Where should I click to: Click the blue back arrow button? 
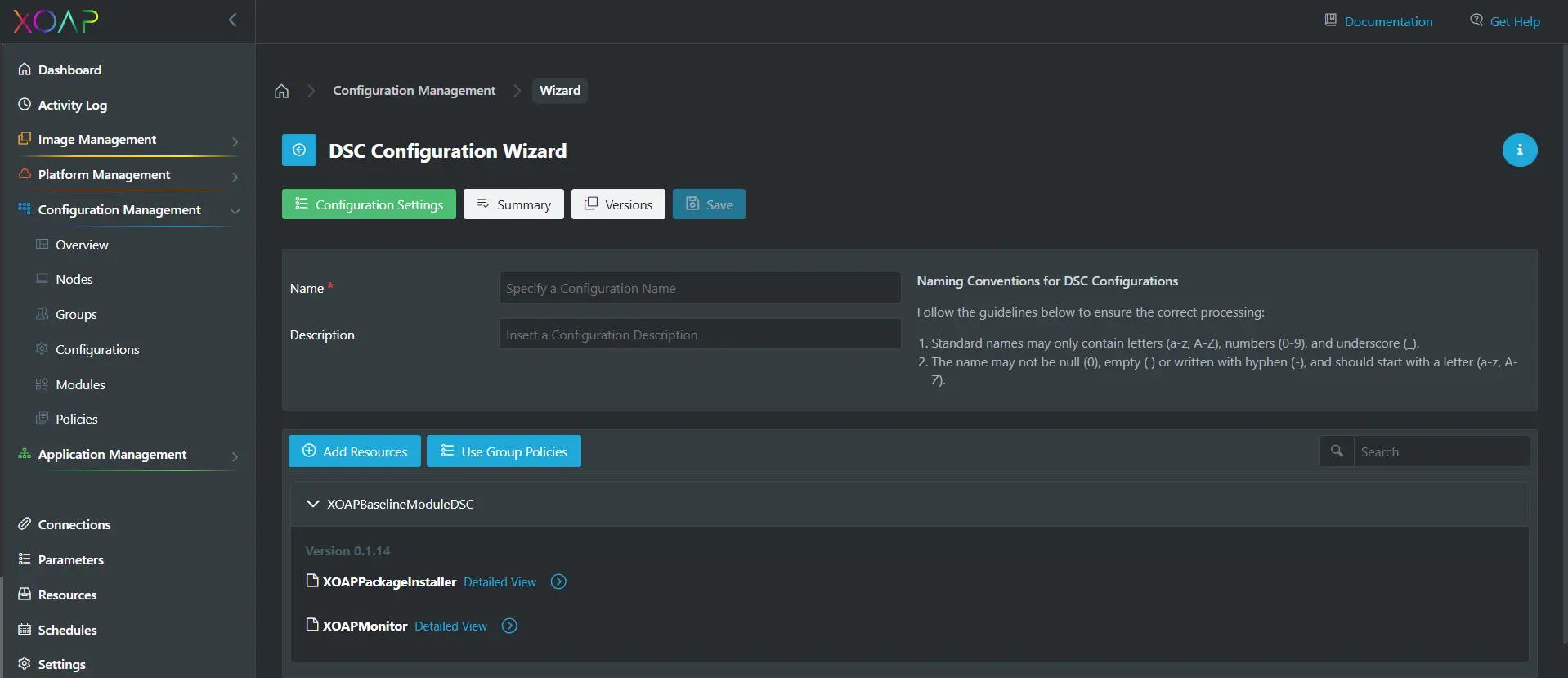tap(299, 150)
